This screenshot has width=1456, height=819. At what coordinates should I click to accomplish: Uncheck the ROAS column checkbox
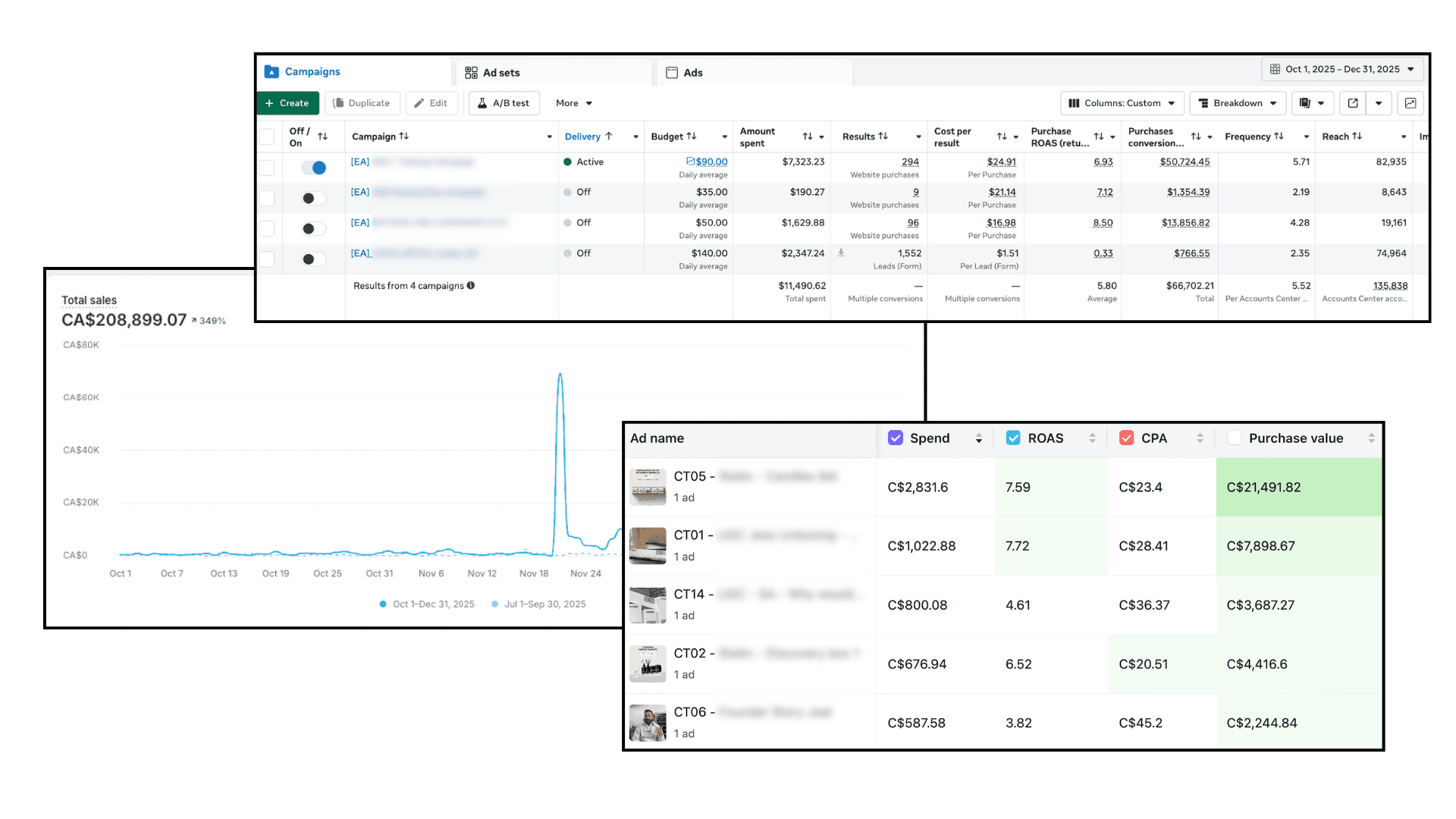(1013, 438)
